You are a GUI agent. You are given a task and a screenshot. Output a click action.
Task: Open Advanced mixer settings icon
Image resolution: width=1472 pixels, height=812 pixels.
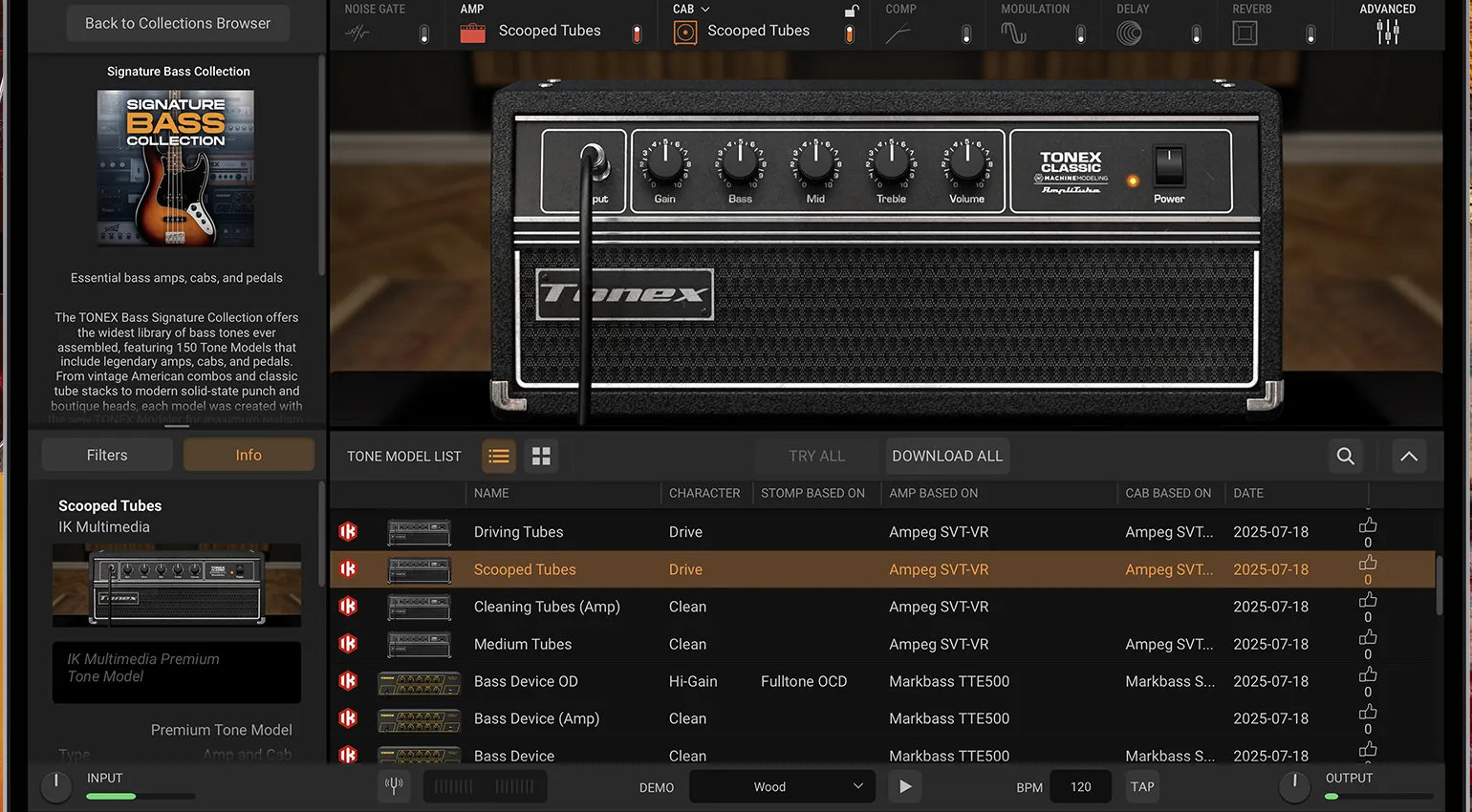[1387, 32]
